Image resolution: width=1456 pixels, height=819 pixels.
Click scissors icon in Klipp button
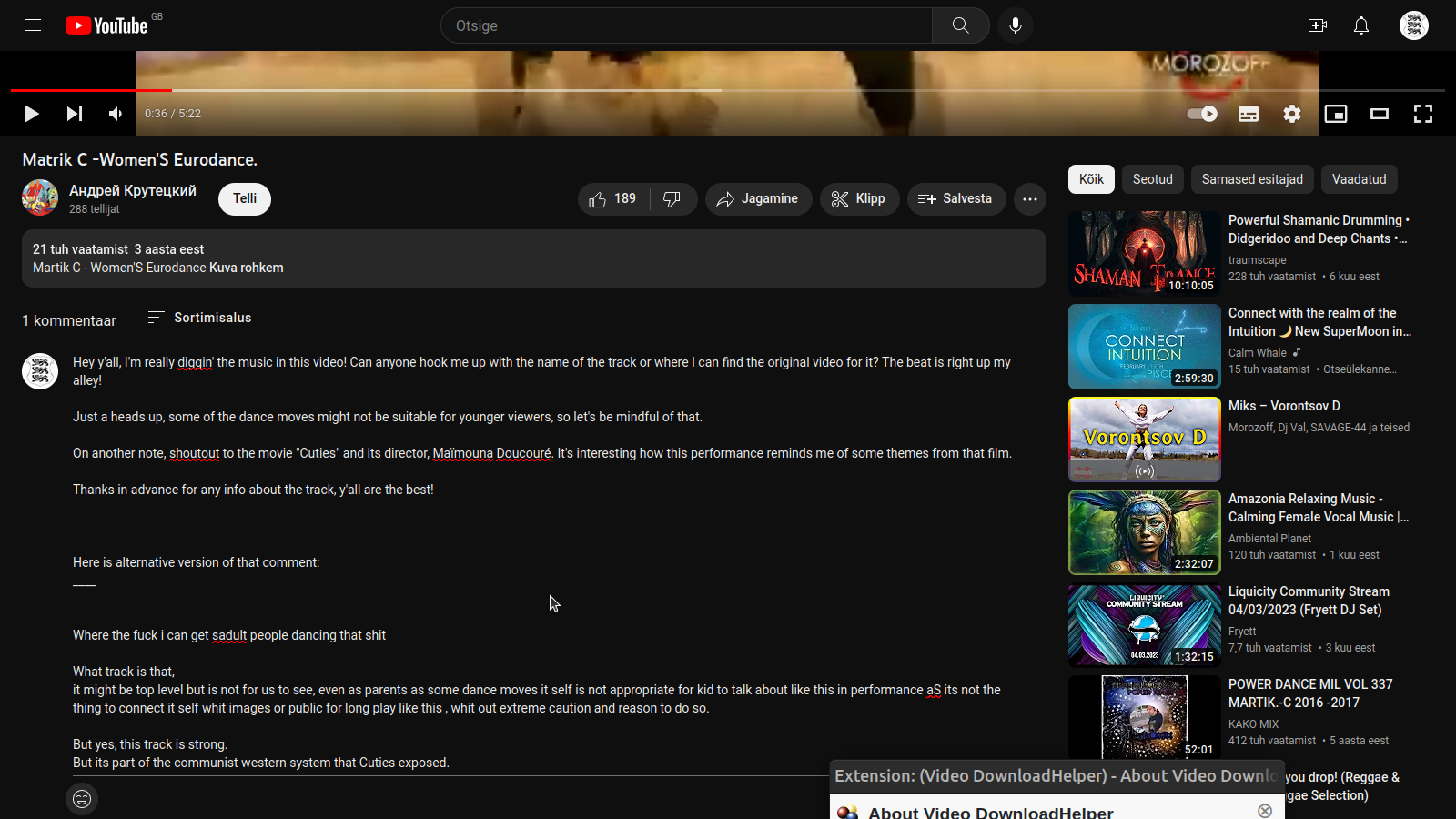click(840, 199)
